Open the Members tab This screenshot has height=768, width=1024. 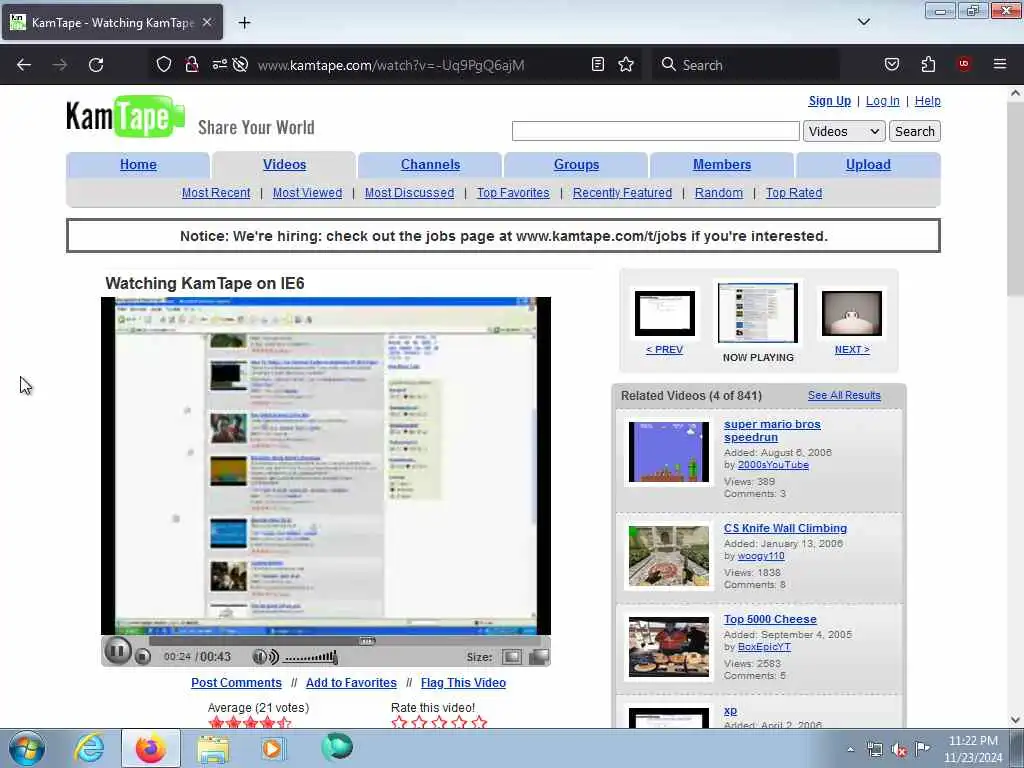[x=722, y=165]
